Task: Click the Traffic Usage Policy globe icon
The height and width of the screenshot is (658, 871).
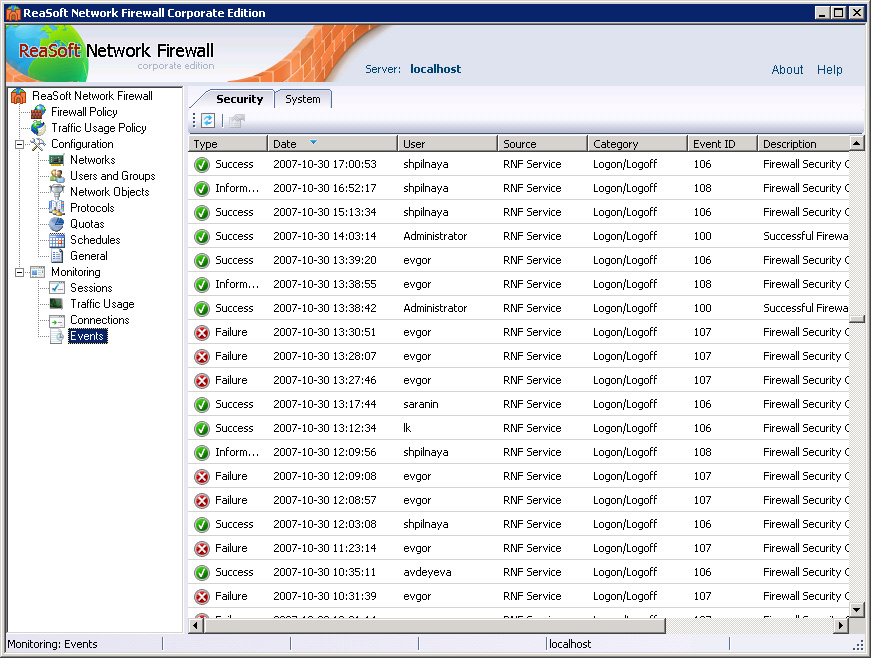Action: [x=38, y=128]
